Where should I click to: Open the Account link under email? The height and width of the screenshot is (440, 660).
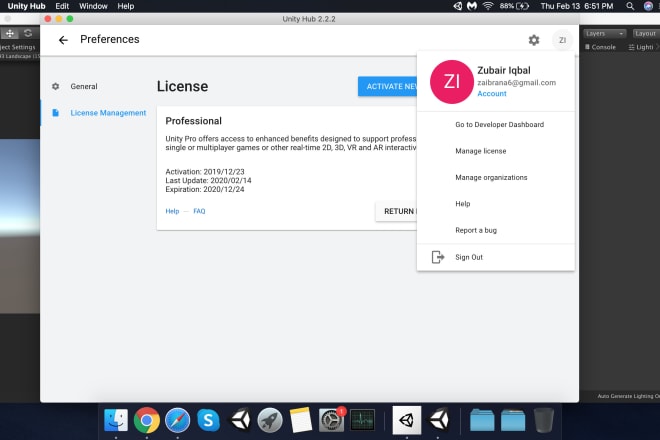coord(492,93)
